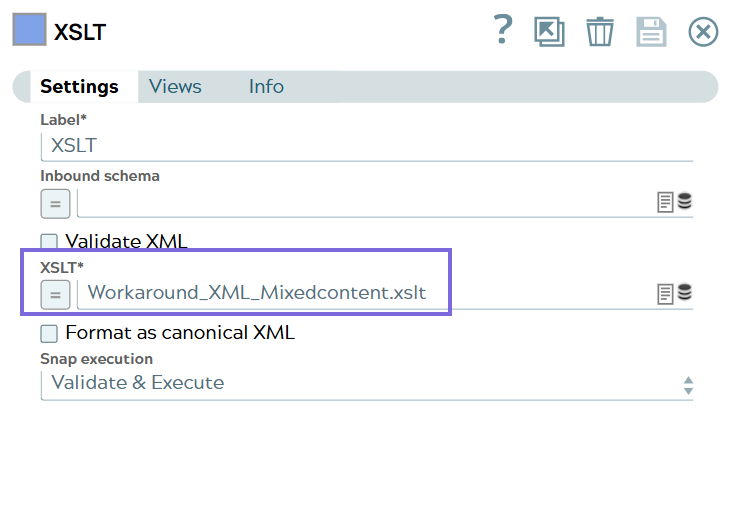This screenshot has height=521, width=732.
Task: Switch to the Views tab
Action: pyautogui.click(x=175, y=87)
